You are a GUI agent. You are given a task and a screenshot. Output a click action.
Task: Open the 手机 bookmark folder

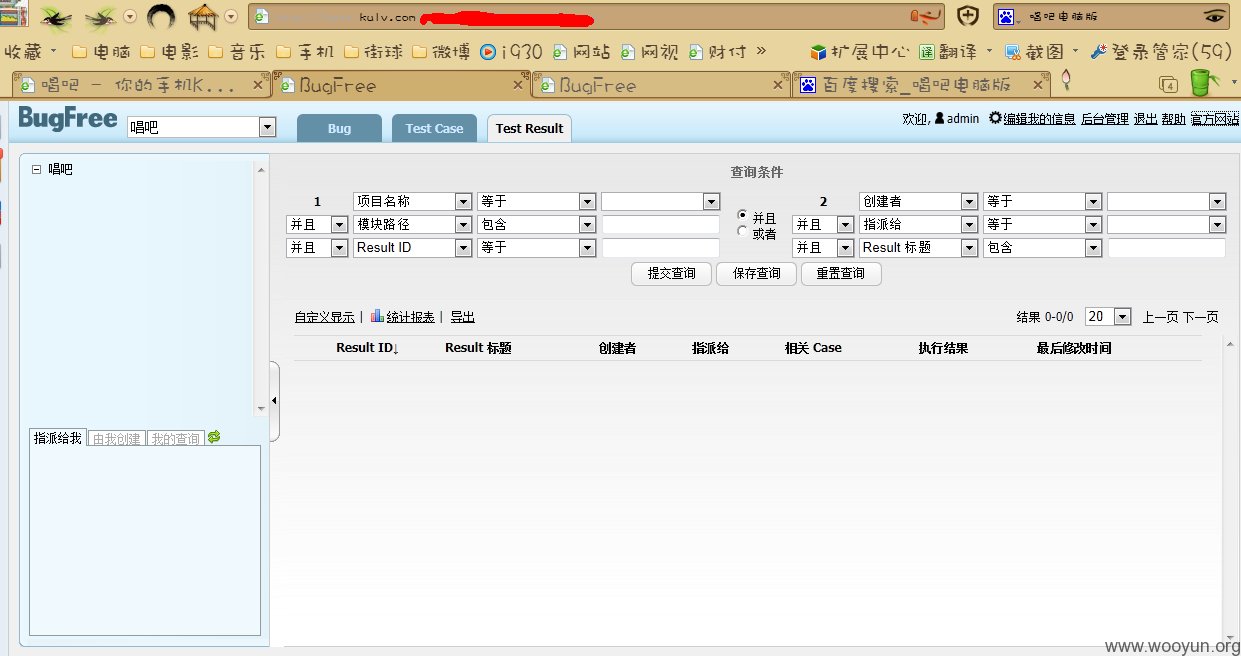(305, 51)
